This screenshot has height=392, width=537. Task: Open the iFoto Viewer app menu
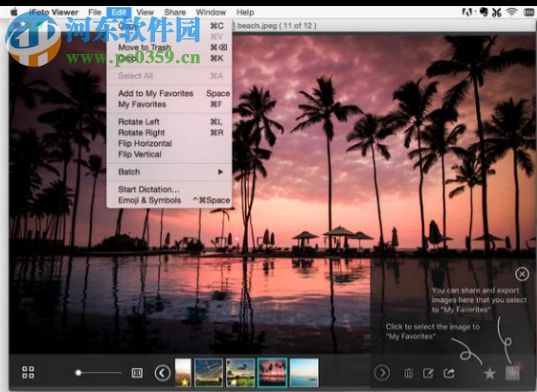[53, 12]
